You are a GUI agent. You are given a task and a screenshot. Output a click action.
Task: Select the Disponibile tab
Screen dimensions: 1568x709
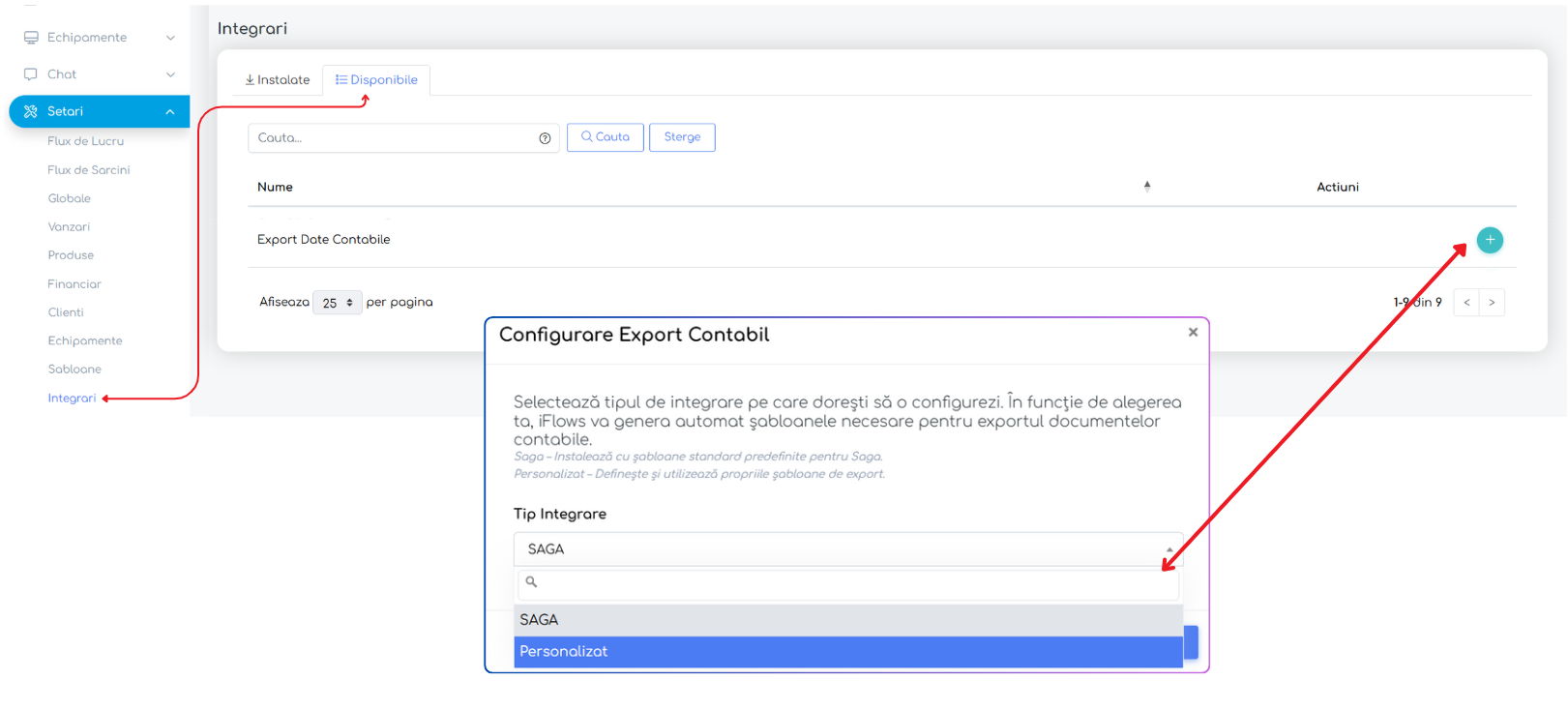[376, 80]
